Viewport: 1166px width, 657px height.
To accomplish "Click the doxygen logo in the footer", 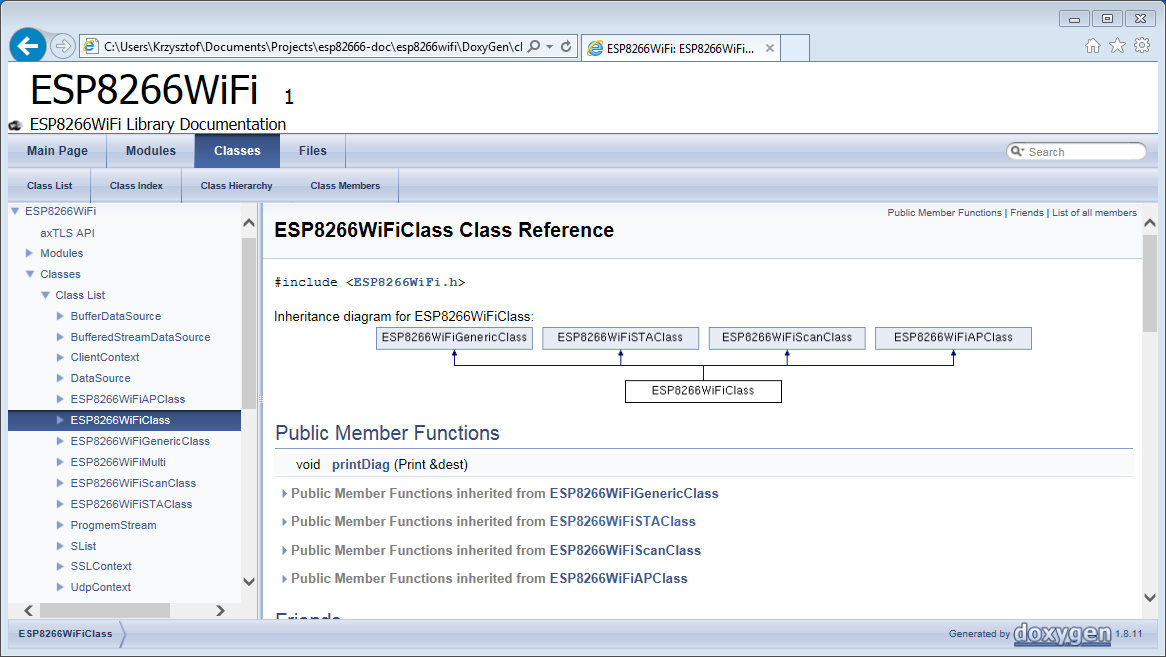I will pyautogui.click(x=1064, y=633).
